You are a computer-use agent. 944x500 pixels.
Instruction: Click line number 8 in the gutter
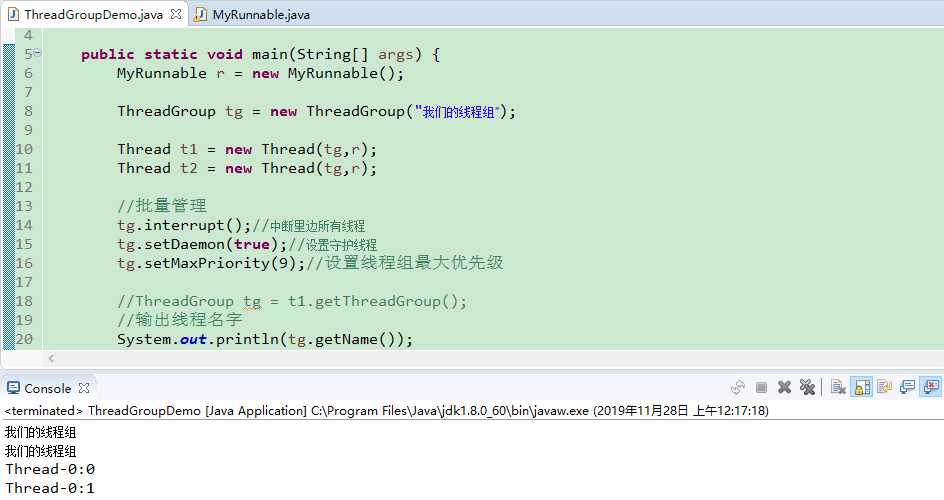pos(28,111)
